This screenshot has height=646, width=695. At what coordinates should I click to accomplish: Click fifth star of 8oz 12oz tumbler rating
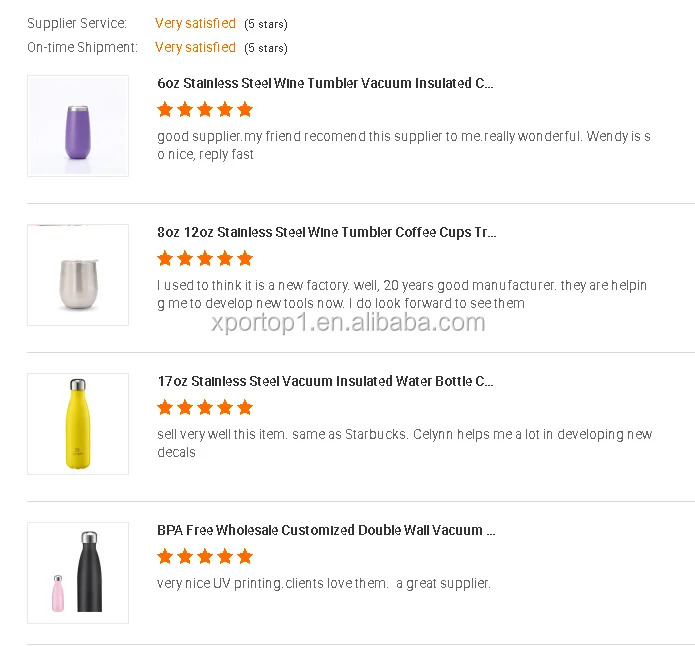pyautogui.click(x=245, y=258)
